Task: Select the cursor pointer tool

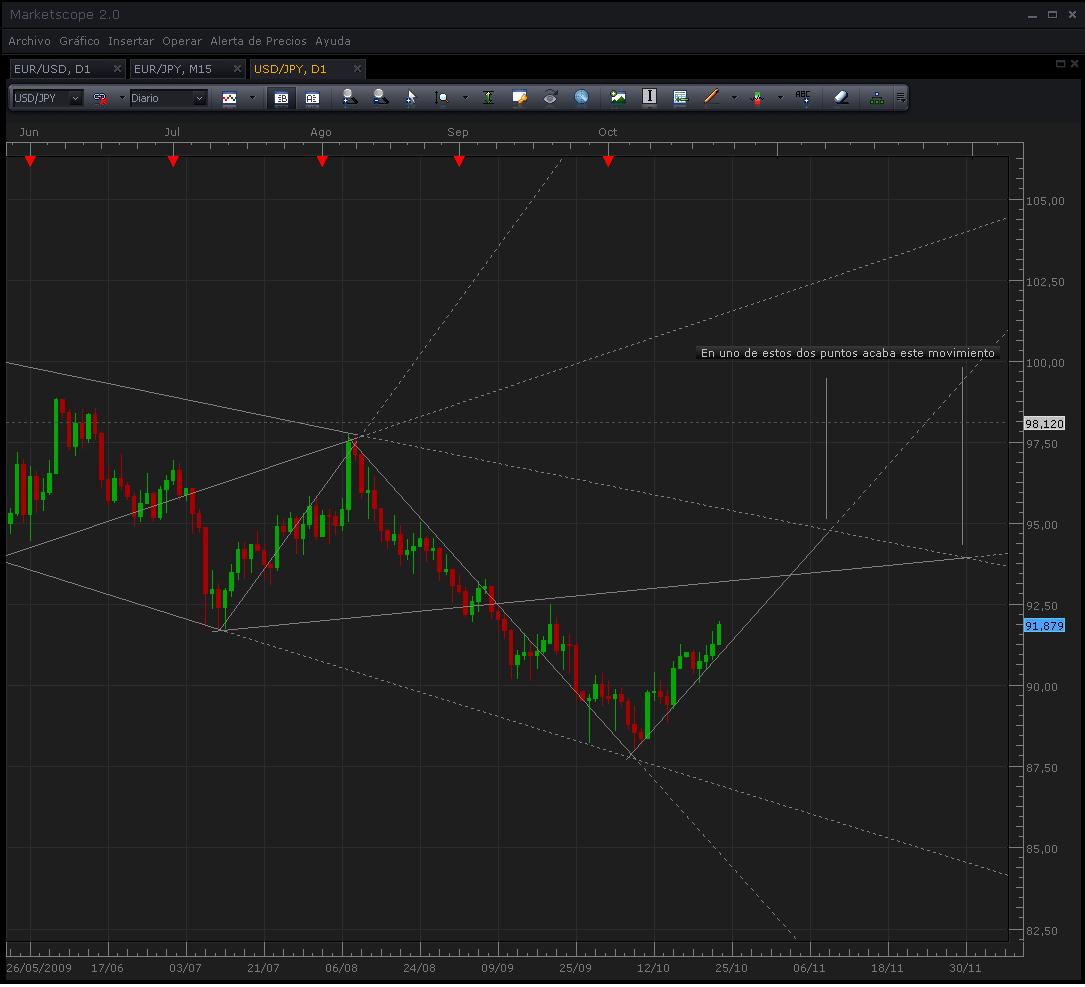Action: (411, 98)
